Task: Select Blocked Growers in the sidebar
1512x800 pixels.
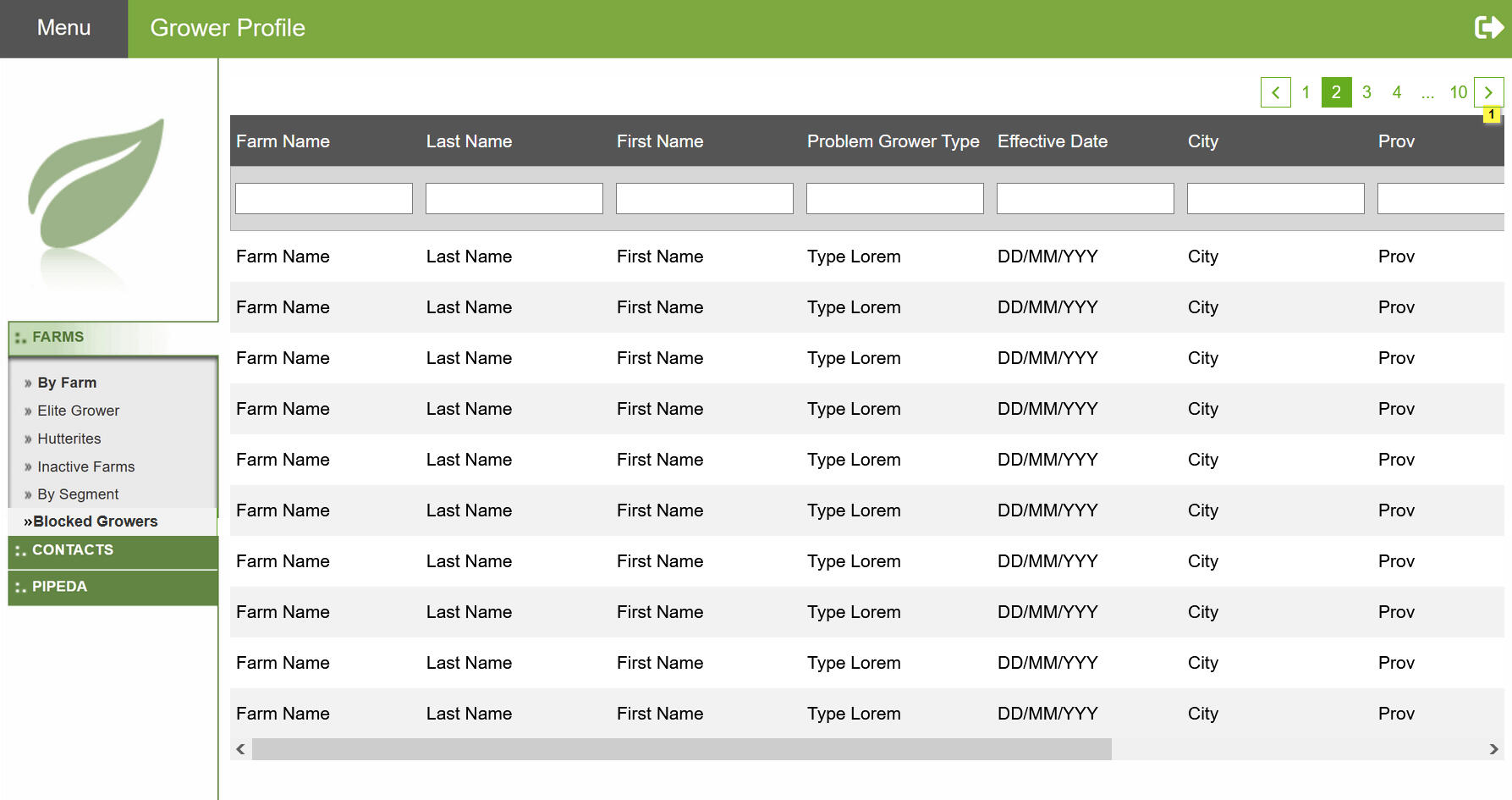Action: click(95, 521)
